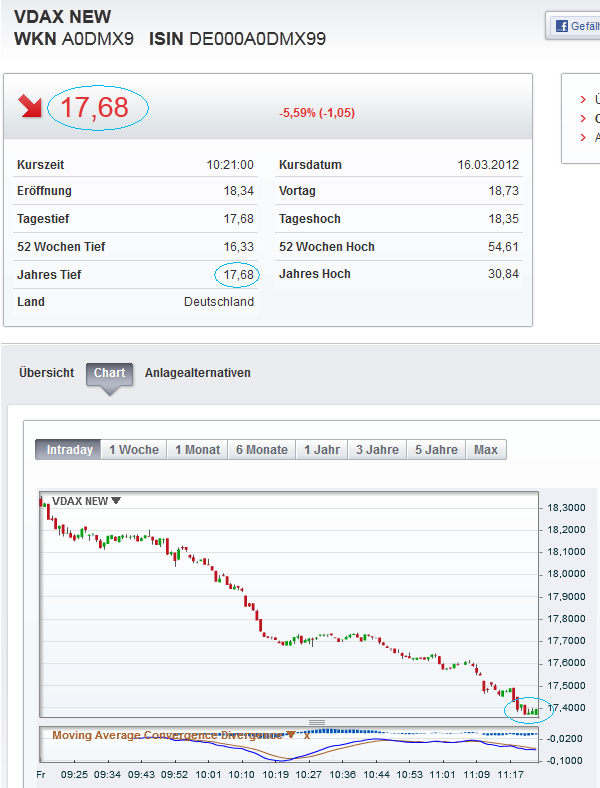Click the Kurszeit value 10:21:00
Image resolution: width=600 pixels, height=788 pixels.
click(230, 165)
